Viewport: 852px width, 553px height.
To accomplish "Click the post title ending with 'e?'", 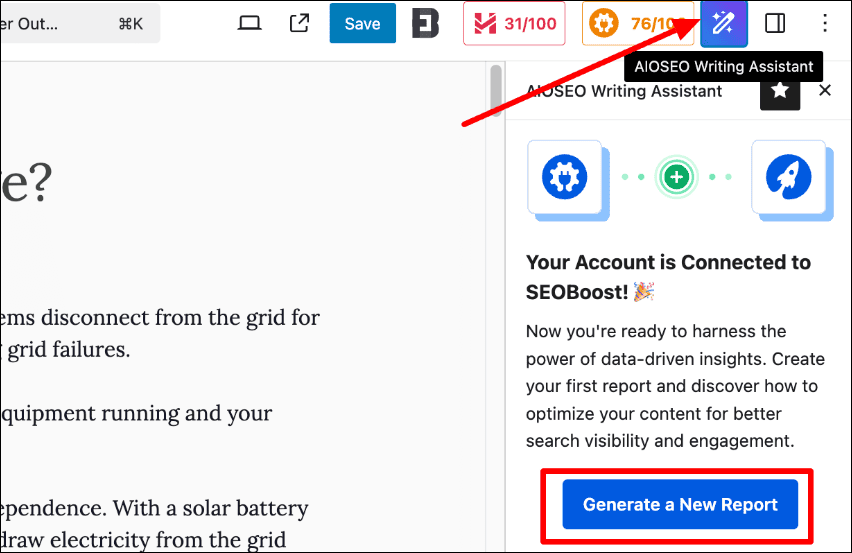I will coord(26,183).
